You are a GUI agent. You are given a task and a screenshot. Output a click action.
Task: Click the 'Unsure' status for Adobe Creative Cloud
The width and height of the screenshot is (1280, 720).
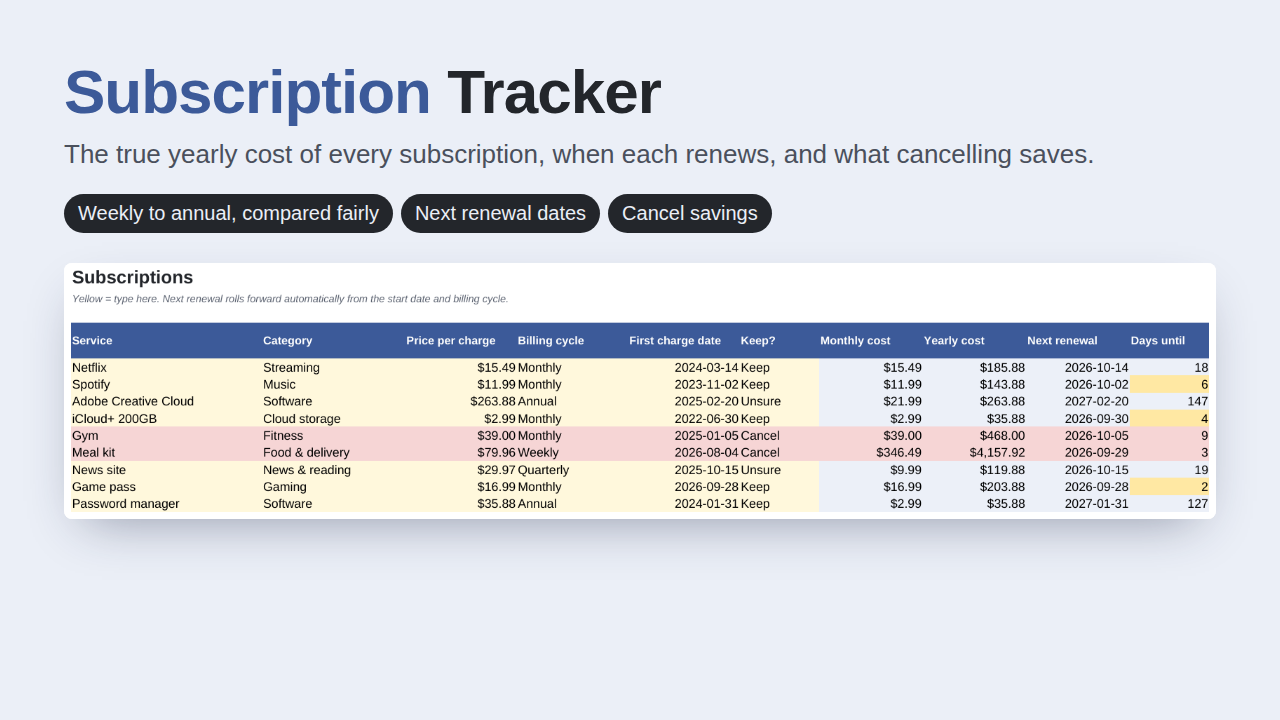pyautogui.click(x=779, y=402)
